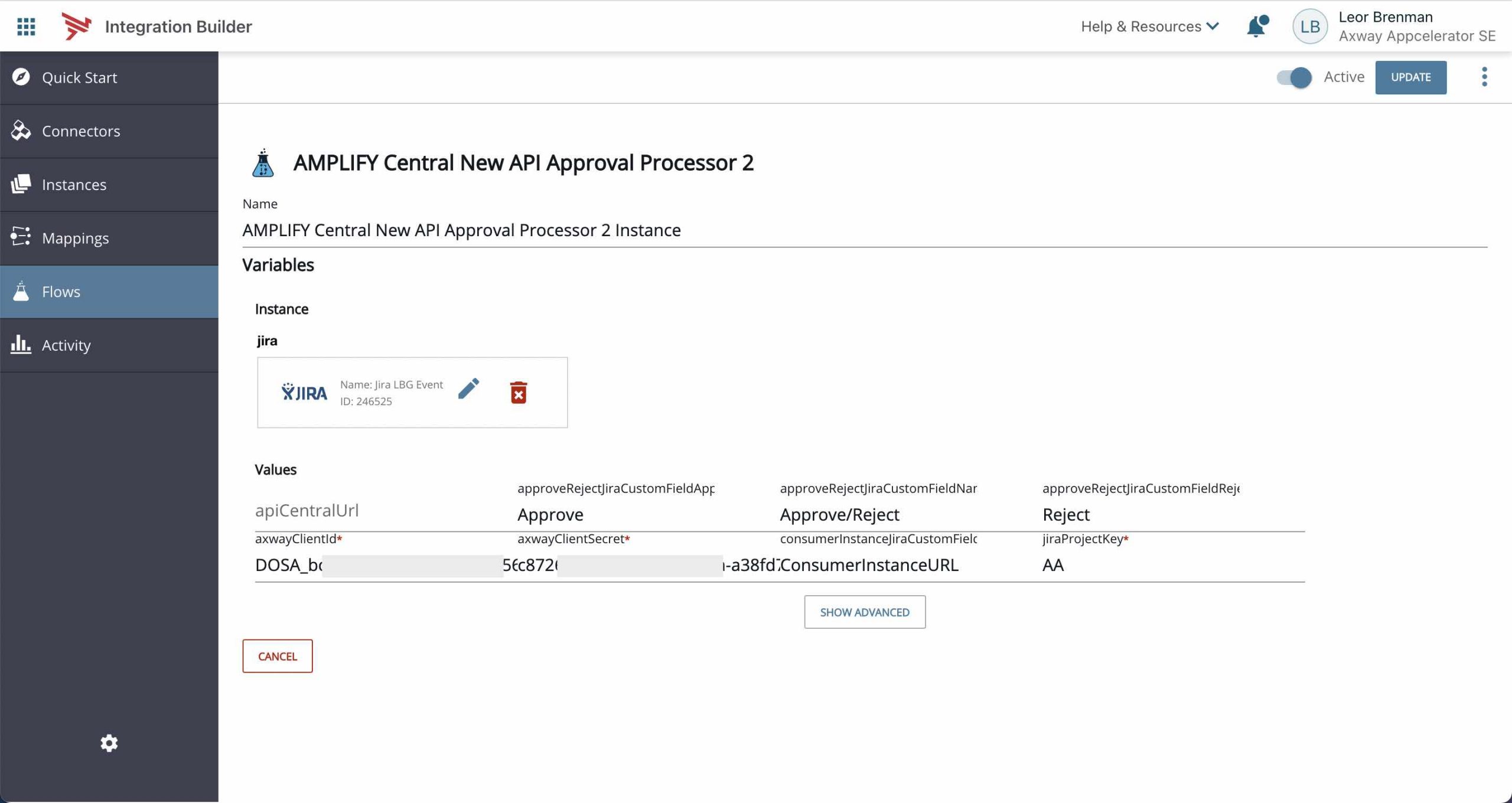
Task: Edit the Approve/Reject field name value
Action: (910, 514)
